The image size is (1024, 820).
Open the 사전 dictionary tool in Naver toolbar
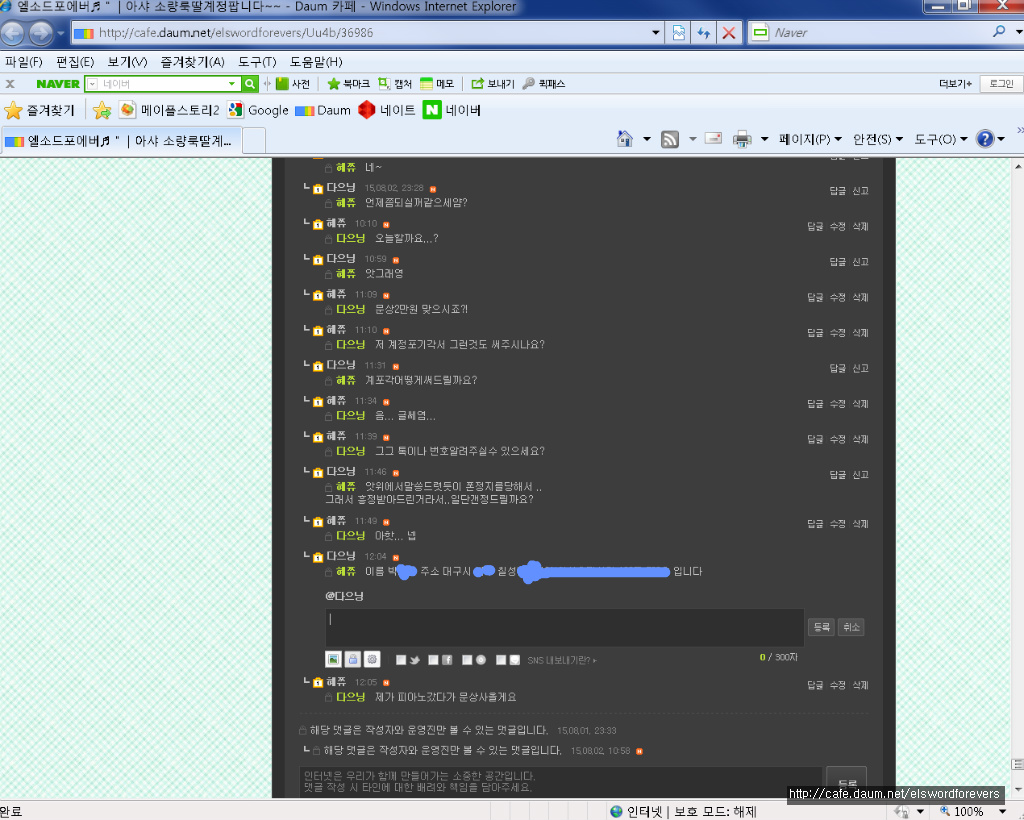click(x=293, y=84)
